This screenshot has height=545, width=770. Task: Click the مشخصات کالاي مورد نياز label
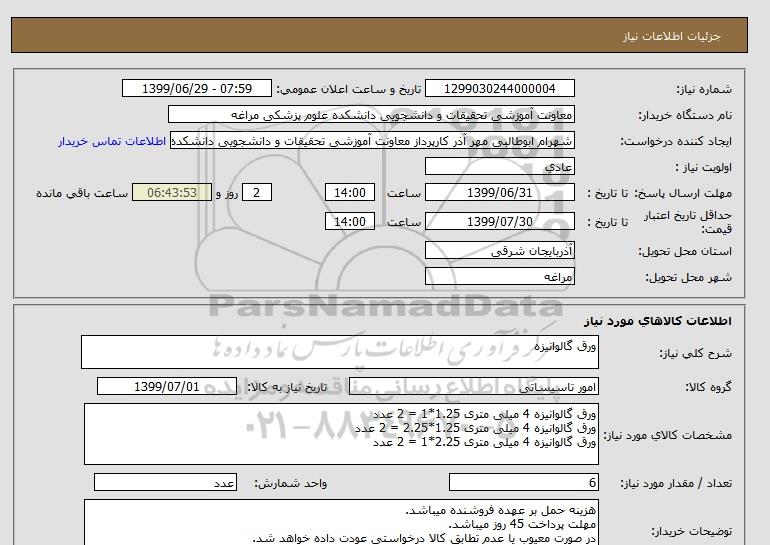[x=667, y=435]
